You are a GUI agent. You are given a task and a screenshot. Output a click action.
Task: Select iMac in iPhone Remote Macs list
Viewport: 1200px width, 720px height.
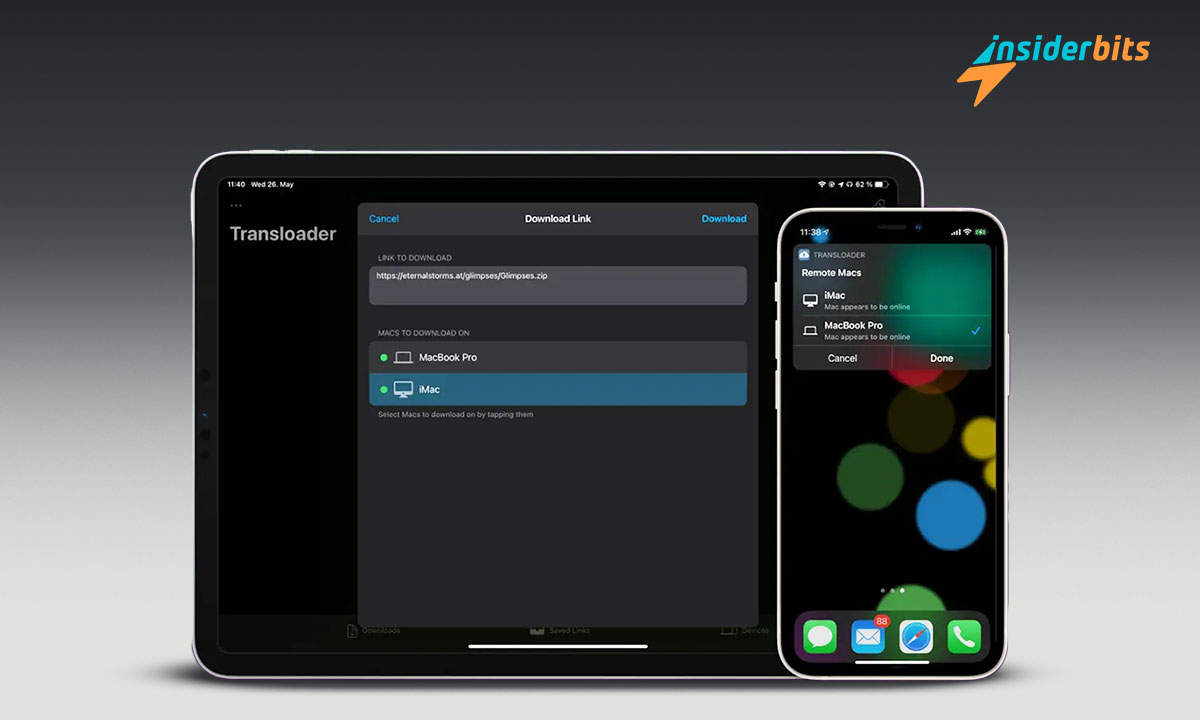890,300
